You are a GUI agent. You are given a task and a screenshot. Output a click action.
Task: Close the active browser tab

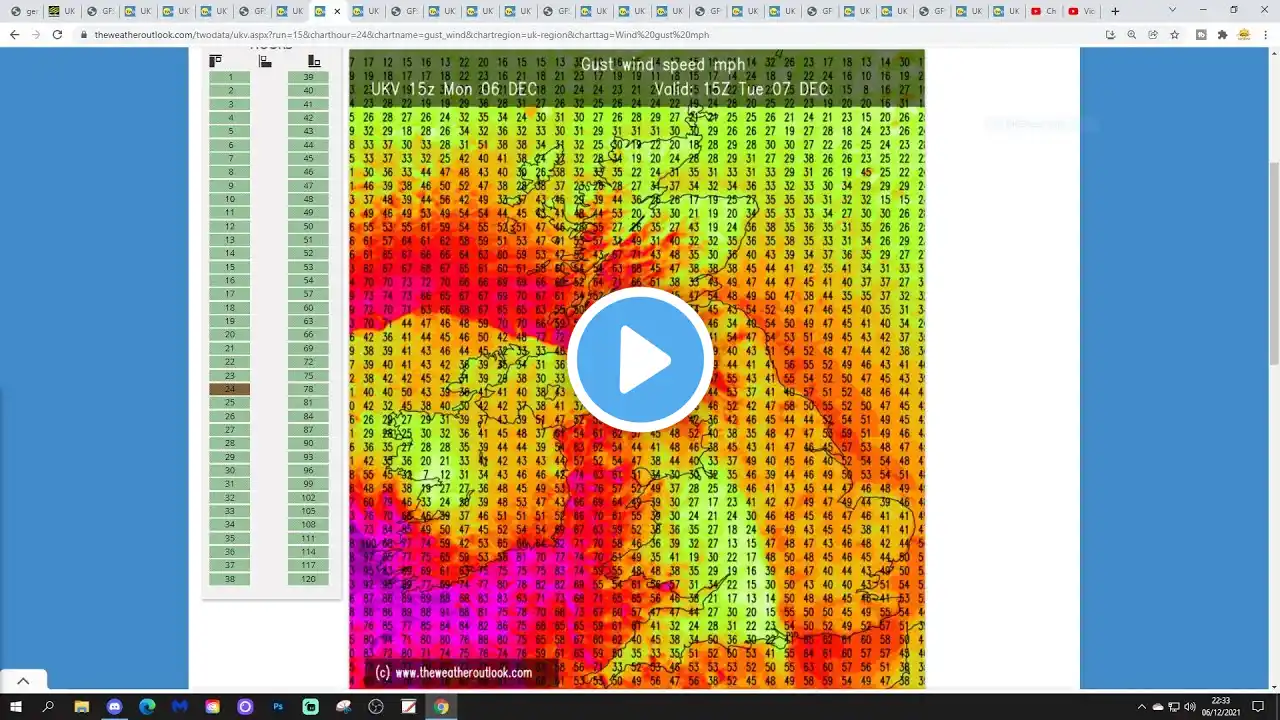click(337, 11)
